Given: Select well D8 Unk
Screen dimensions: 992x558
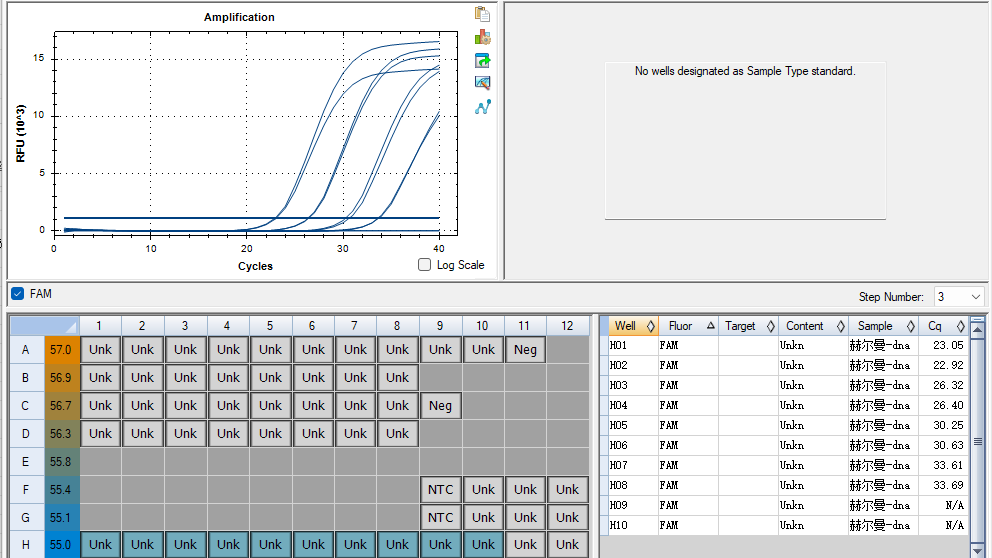Looking at the screenshot, I should tap(397, 433).
